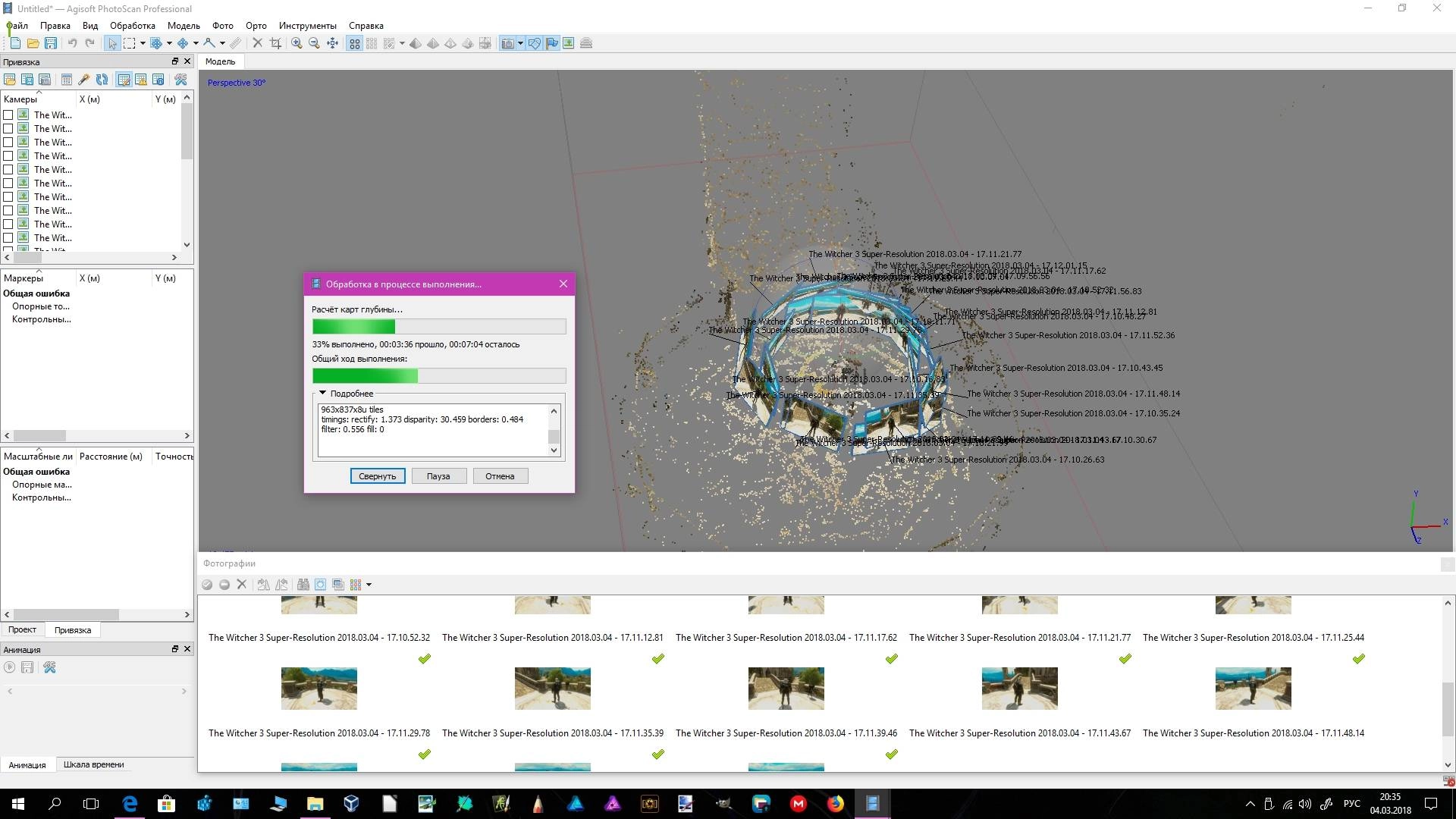
Task: Close the Привязка panel
Action: (x=187, y=61)
